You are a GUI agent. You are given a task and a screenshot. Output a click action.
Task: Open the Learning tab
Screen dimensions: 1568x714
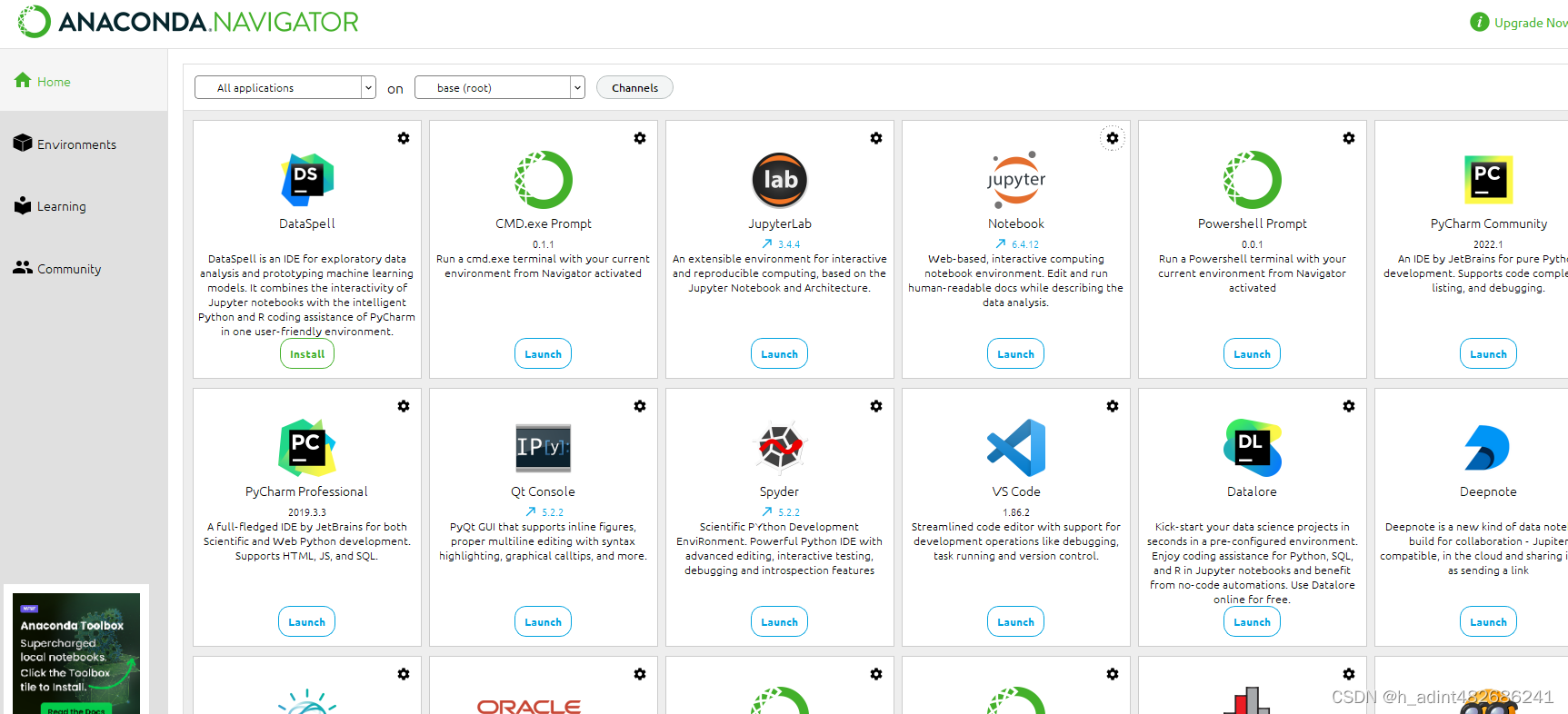pos(84,206)
